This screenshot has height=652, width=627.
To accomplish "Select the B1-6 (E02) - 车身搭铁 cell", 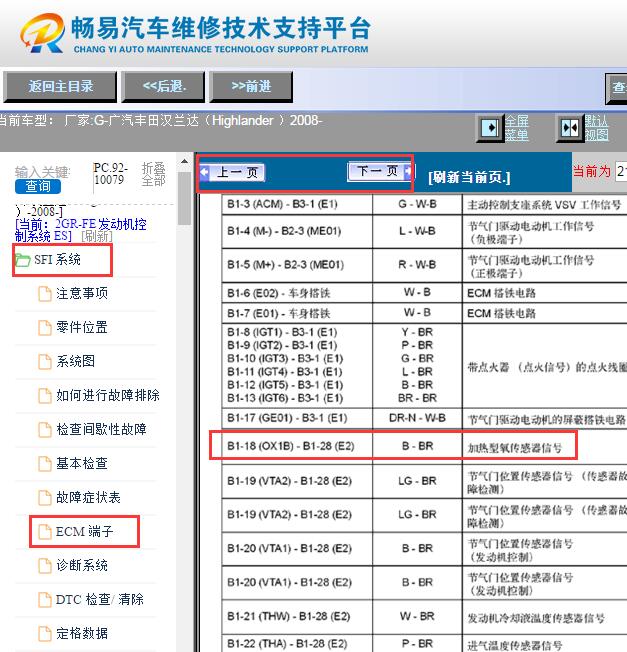I will (x=297, y=293).
